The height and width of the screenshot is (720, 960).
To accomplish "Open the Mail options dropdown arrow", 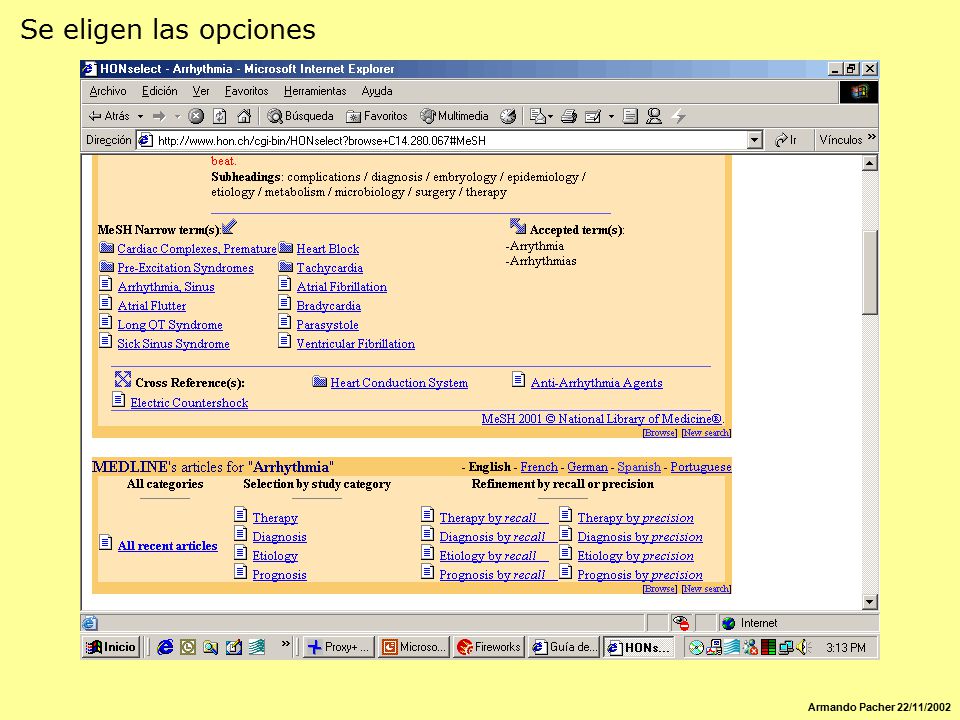I will 550,116.
